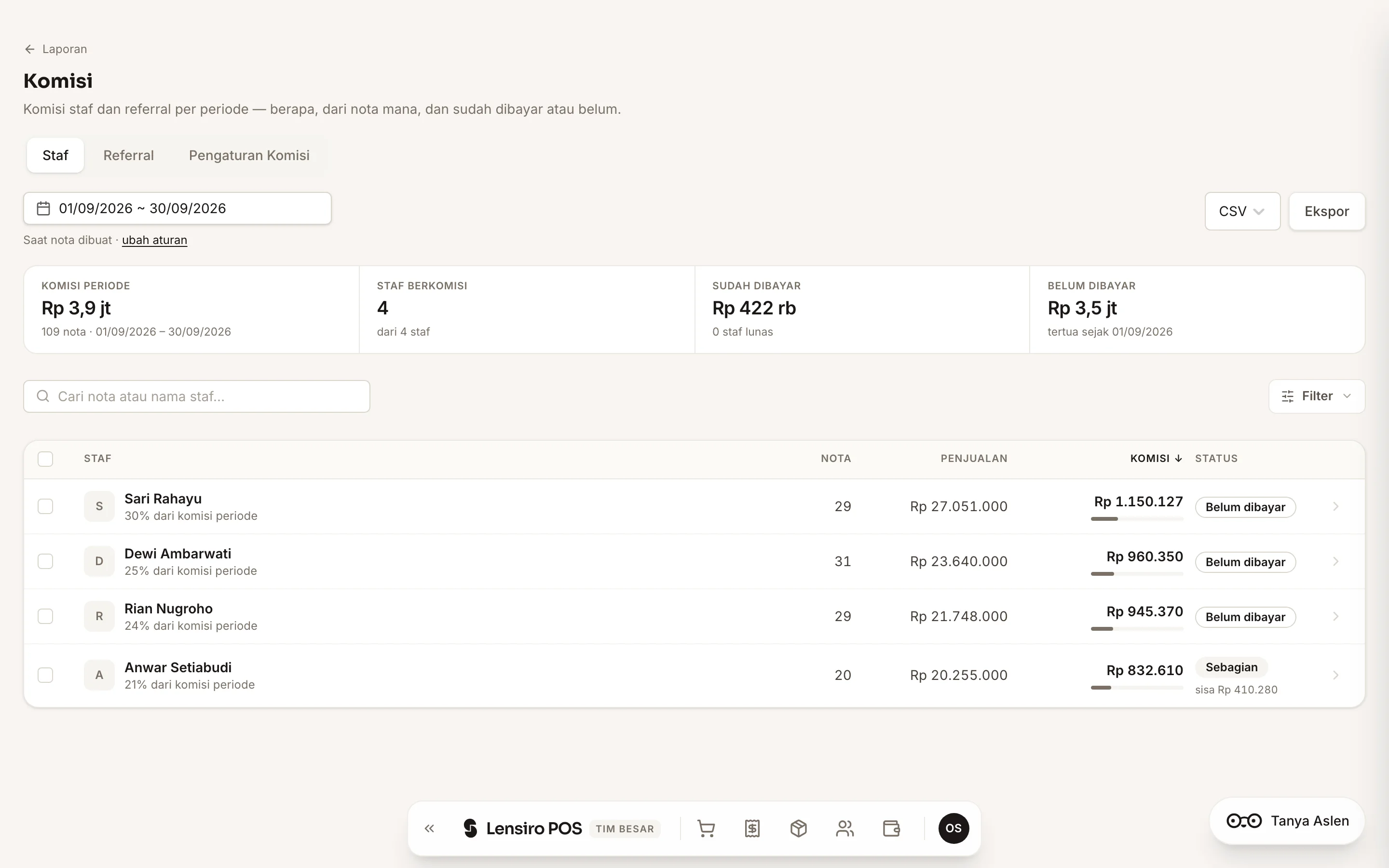Check the Sari Rahayu row checkbox
Screen dimensions: 1389x868
point(45,506)
